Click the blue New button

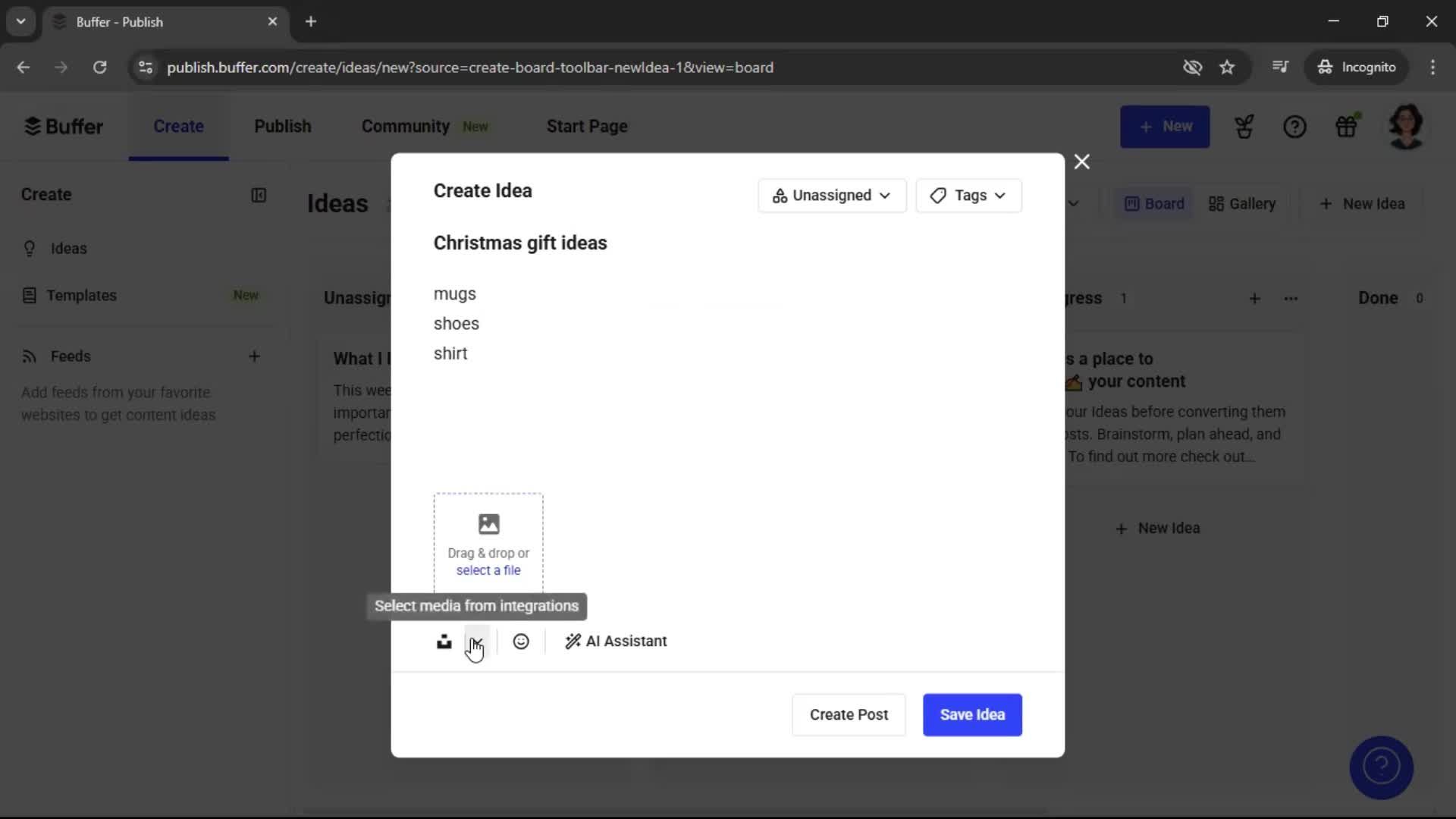(1165, 126)
